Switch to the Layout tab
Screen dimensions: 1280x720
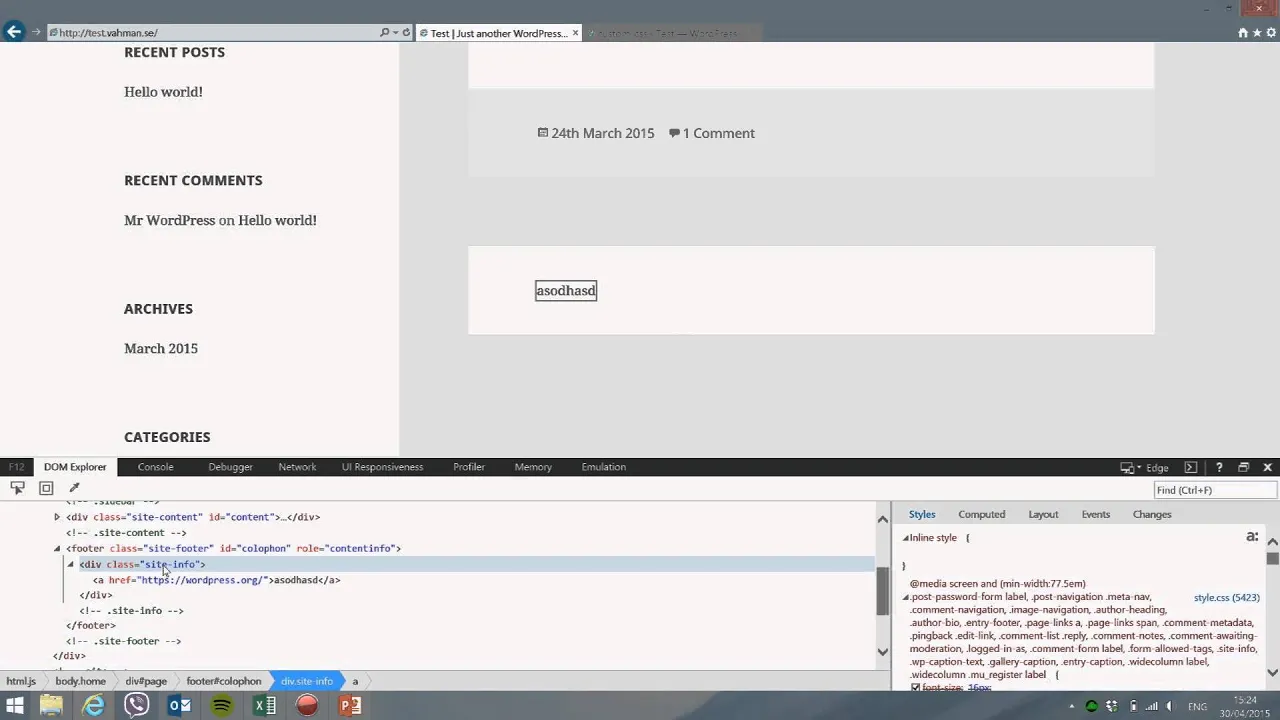click(1043, 514)
